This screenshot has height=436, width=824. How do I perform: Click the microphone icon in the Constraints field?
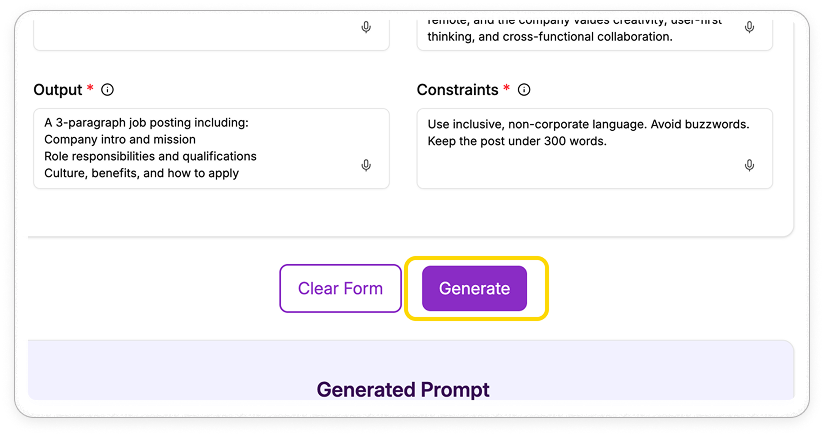pos(749,165)
